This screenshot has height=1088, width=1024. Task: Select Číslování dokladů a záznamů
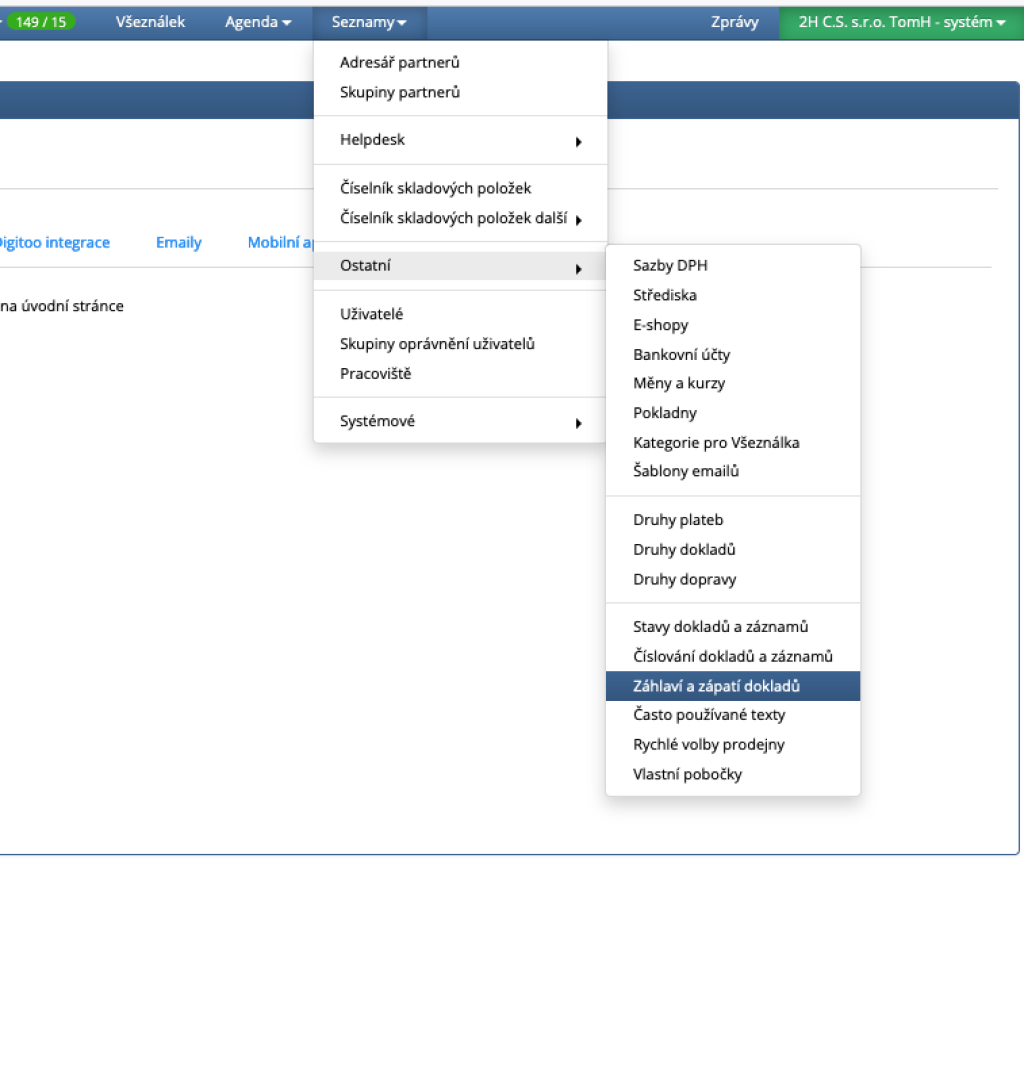tap(732, 657)
